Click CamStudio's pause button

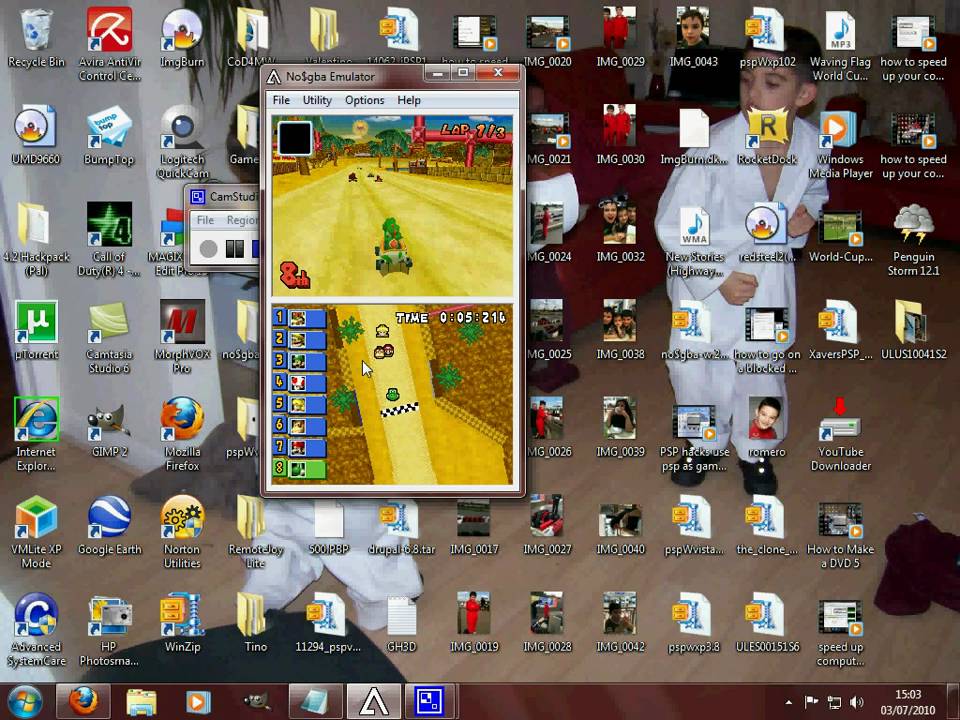(234, 249)
